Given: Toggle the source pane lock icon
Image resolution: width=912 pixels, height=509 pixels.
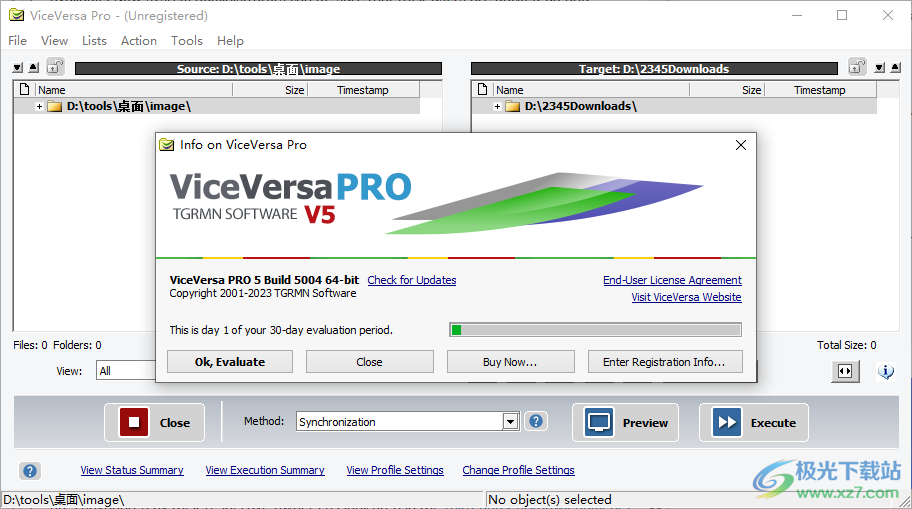Looking at the screenshot, I should (x=55, y=67).
